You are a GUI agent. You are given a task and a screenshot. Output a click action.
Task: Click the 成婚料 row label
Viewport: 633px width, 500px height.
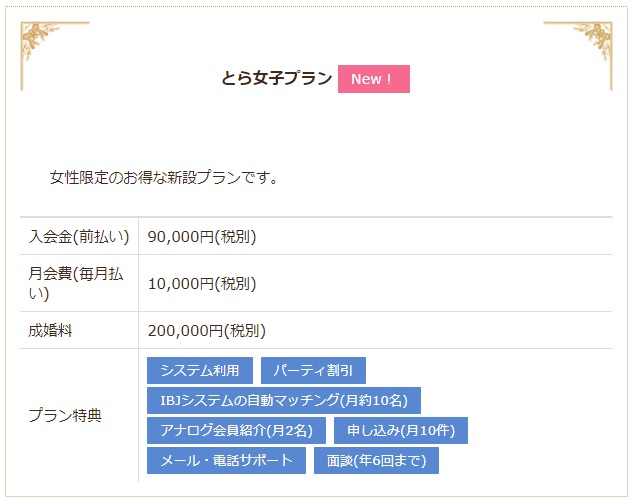[x=49, y=330]
